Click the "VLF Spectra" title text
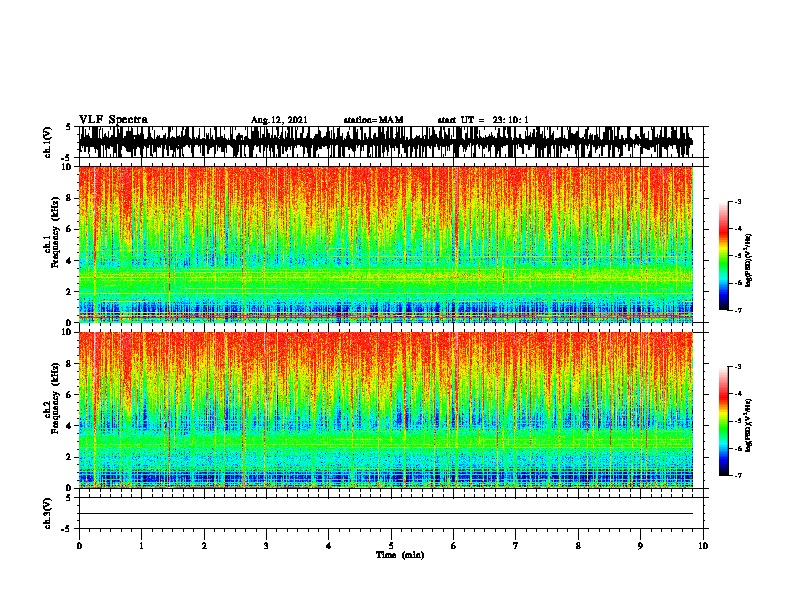The width and height of the screenshot is (792, 612). click(x=113, y=119)
